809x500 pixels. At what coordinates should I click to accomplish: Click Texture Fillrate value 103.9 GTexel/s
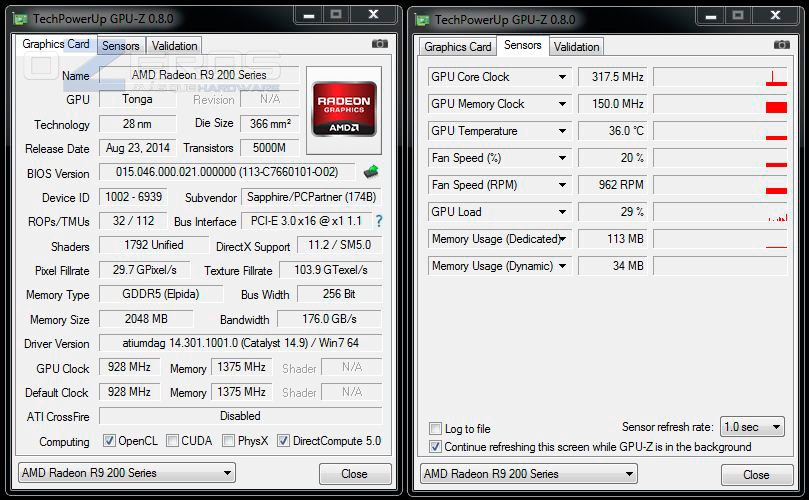(331, 270)
